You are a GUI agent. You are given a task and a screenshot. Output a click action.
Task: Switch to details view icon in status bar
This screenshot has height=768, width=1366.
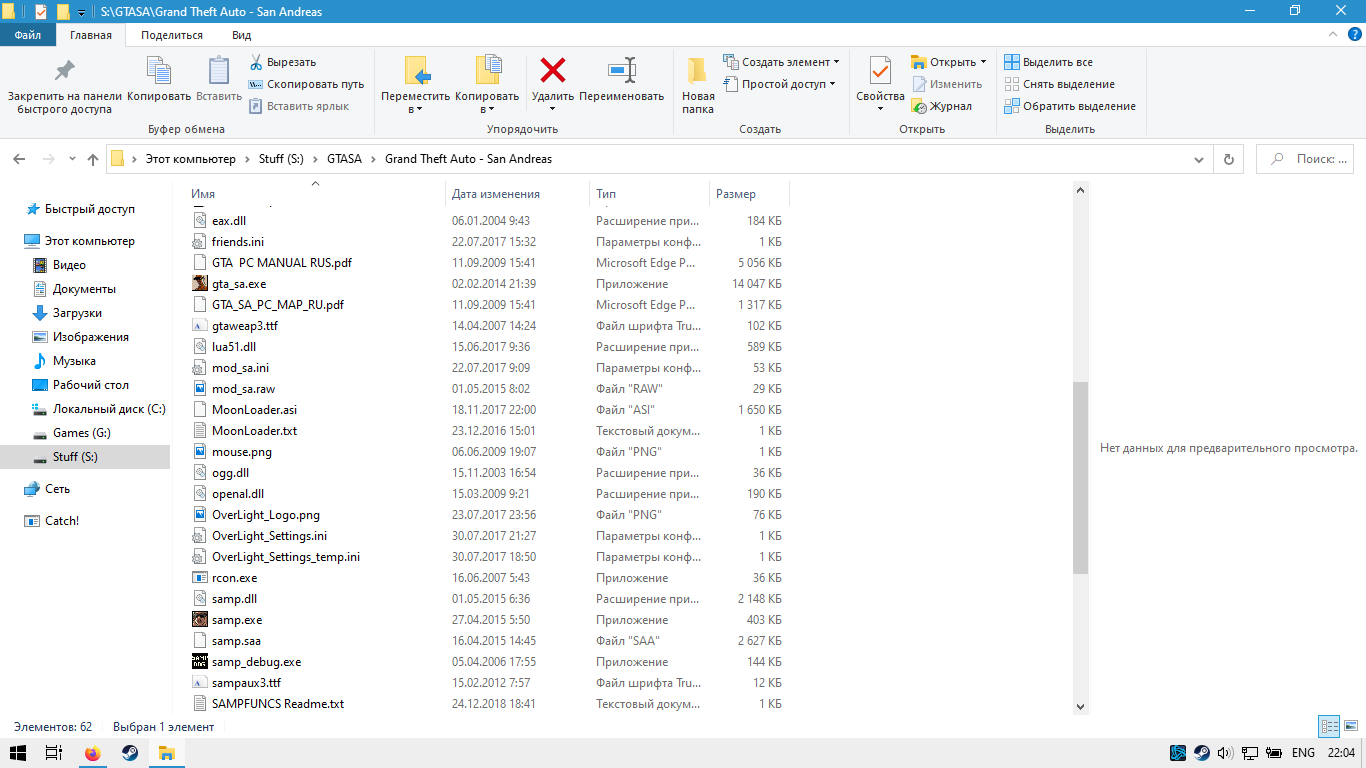point(1329,727)
